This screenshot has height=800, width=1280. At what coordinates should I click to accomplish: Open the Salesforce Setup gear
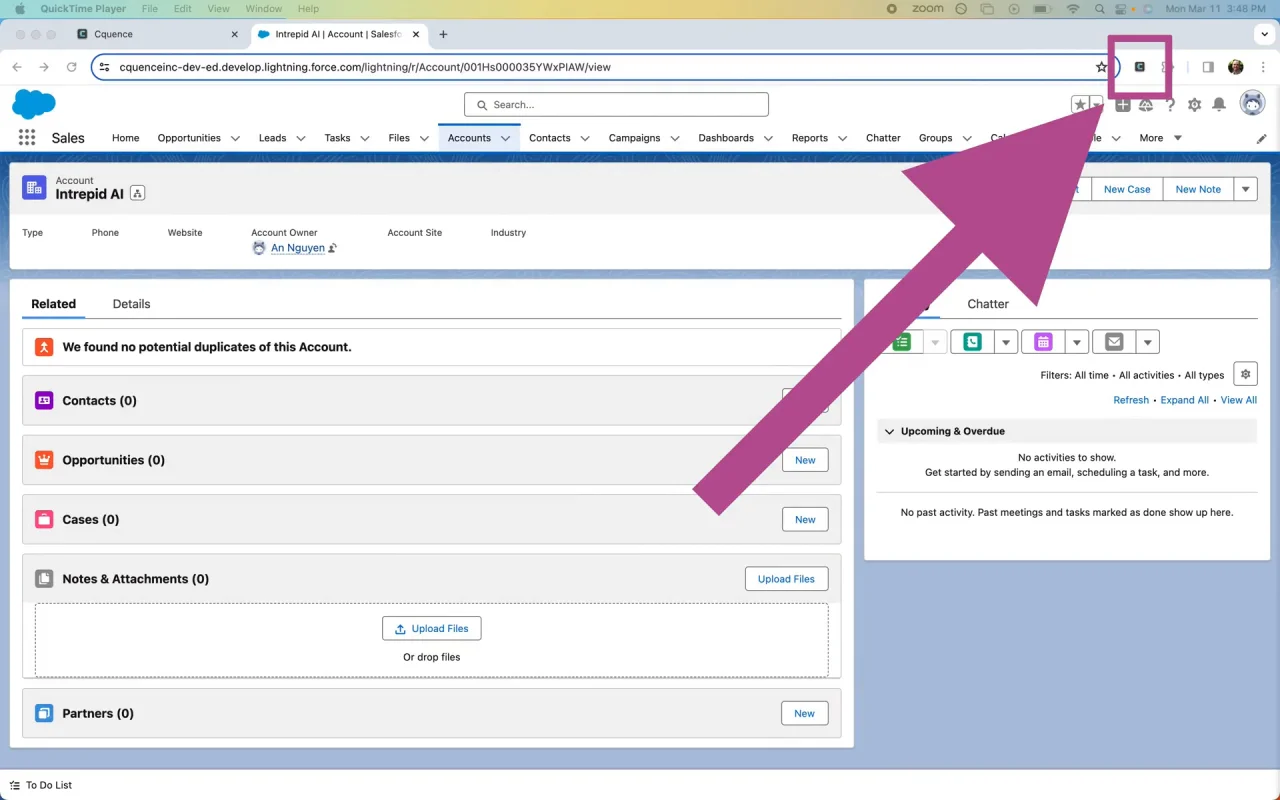[x=1194, y=104]
